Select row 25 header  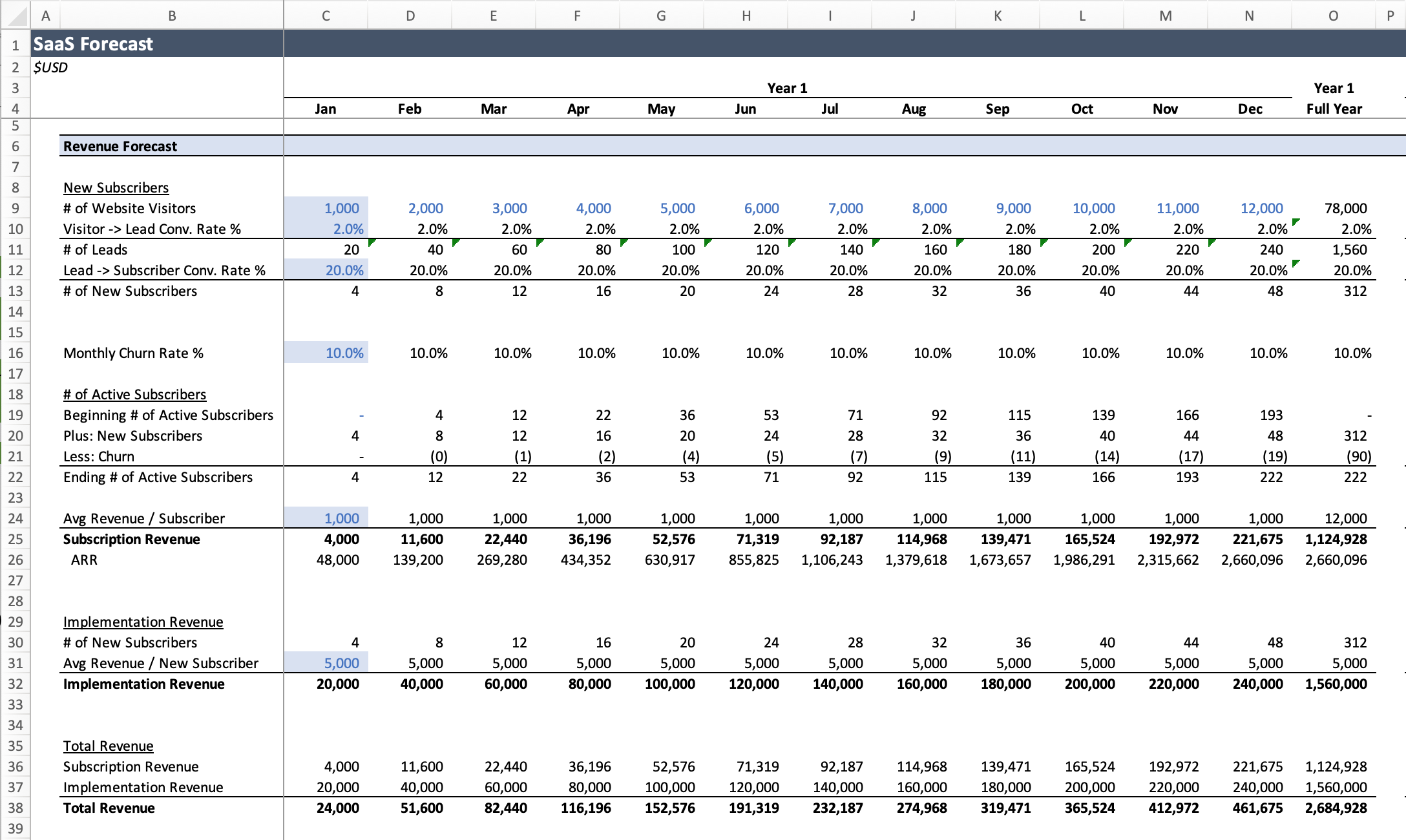pos(16,539)
